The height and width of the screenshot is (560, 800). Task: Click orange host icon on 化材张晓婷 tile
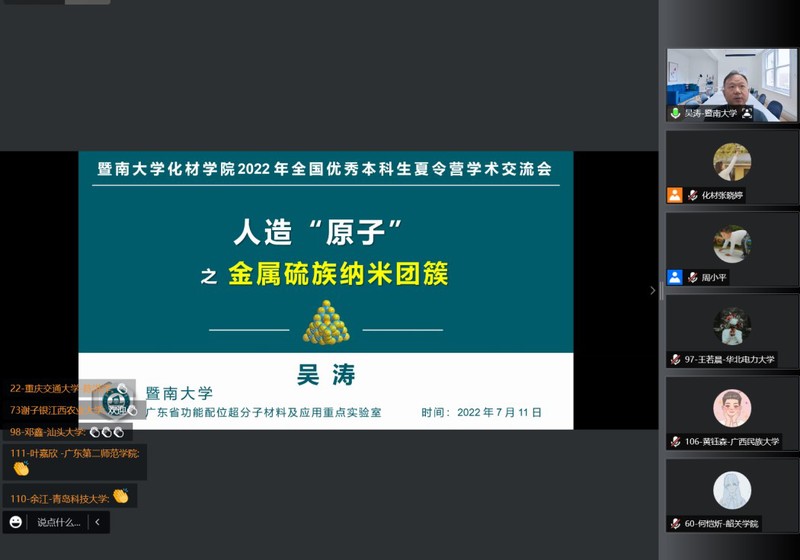[x=676, y=196]
